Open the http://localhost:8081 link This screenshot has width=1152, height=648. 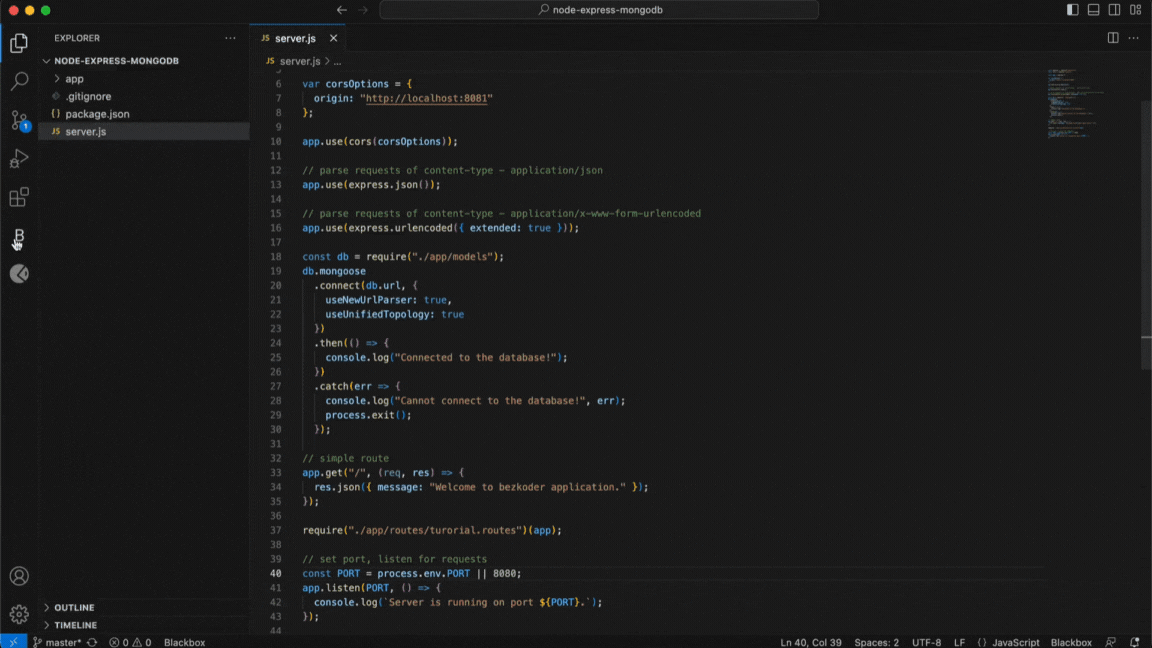pos(426,98)
